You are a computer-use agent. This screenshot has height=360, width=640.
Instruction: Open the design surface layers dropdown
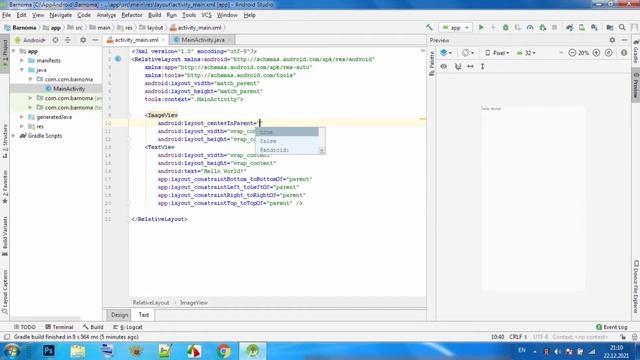click(x=446, y=53)
